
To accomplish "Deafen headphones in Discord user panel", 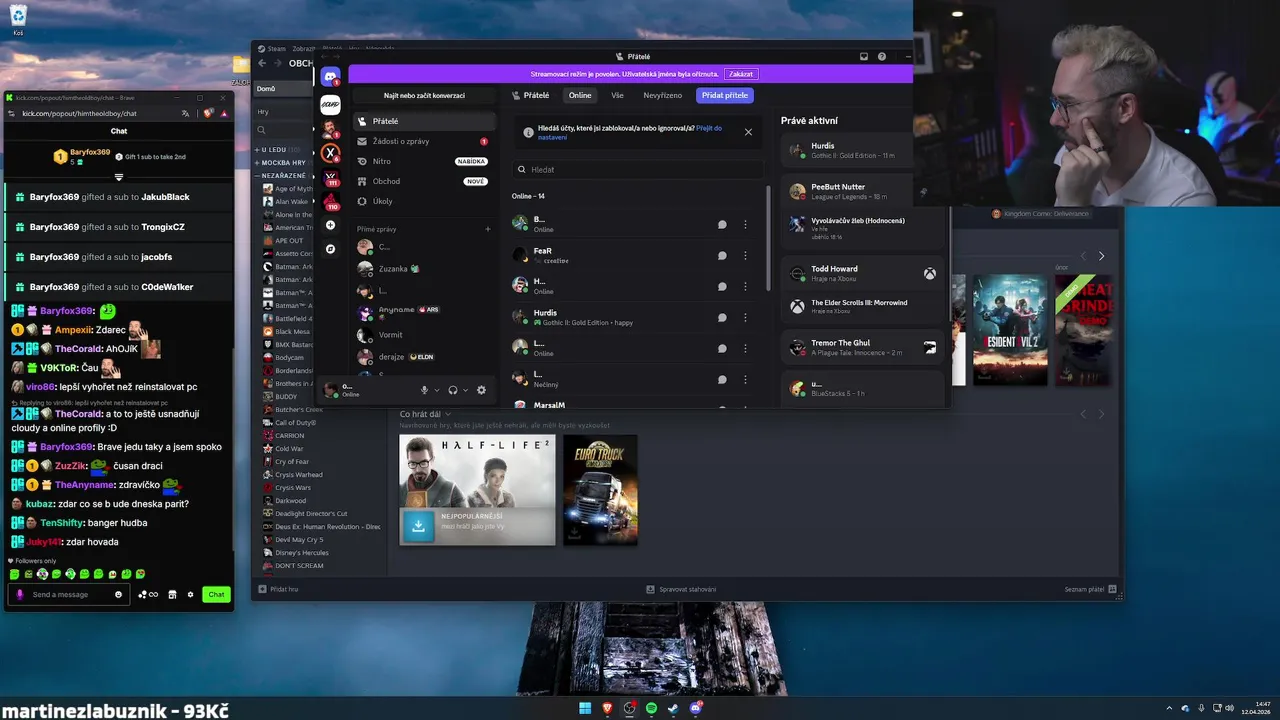I will pos(453,390).
